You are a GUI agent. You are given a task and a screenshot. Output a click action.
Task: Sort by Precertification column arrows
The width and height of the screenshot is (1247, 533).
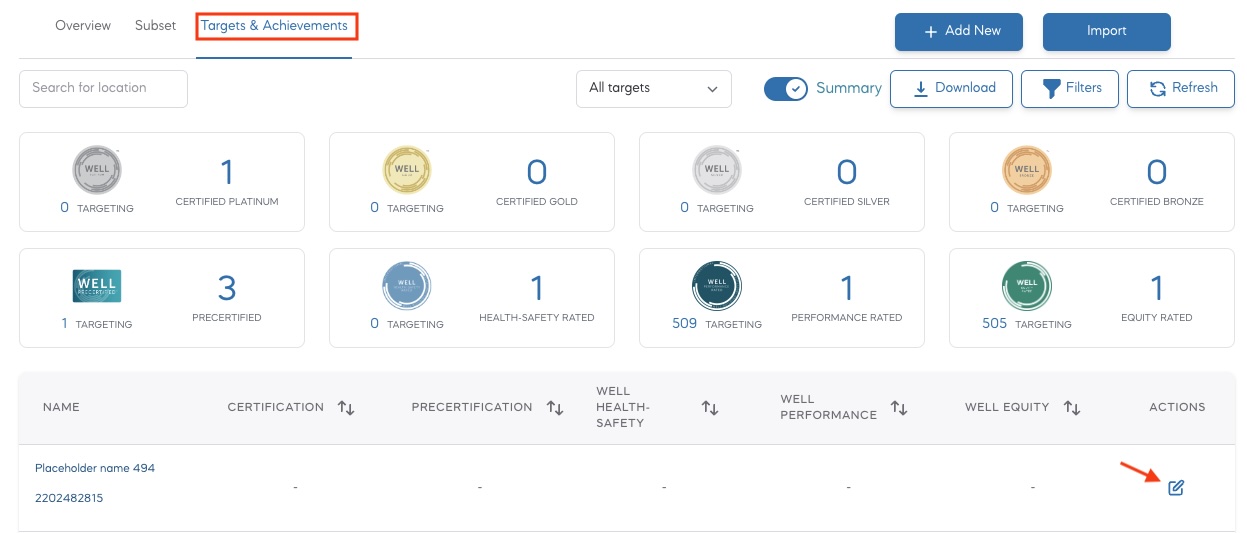(555, 408)
